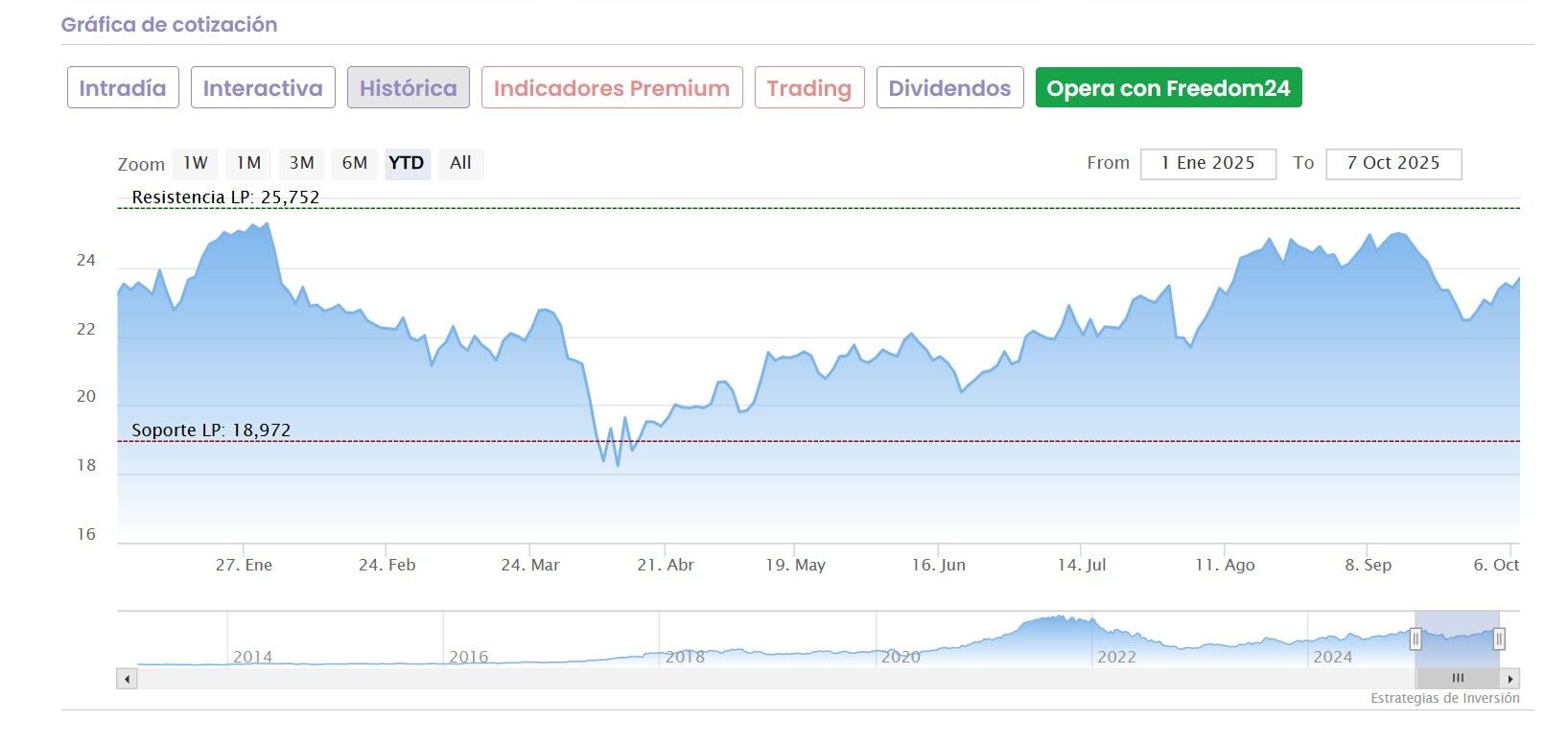Click the navigator scrollbar thumb

pos(1458,679)
